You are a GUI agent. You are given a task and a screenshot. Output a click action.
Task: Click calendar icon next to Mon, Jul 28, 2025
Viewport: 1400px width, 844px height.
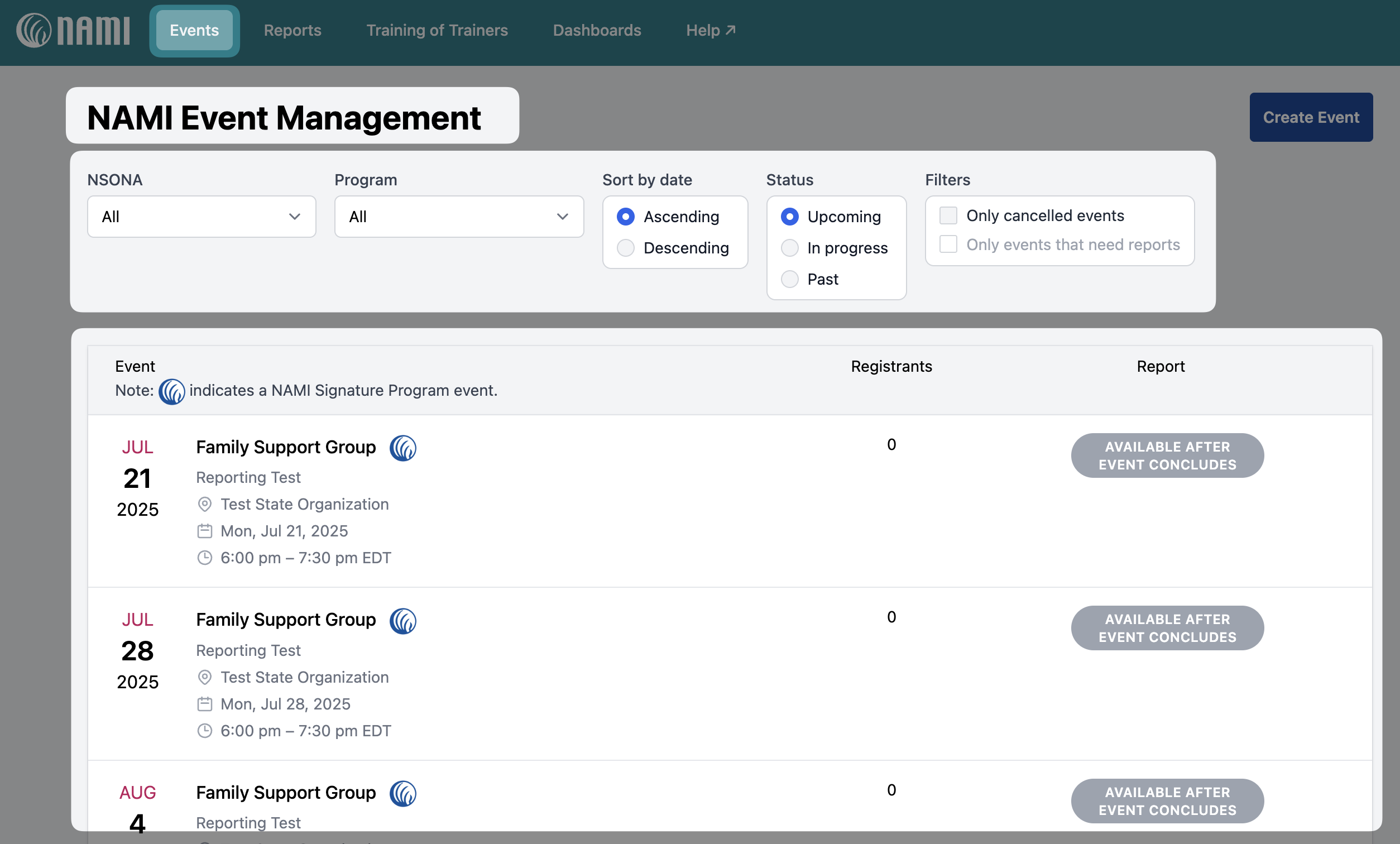[204, 704]
